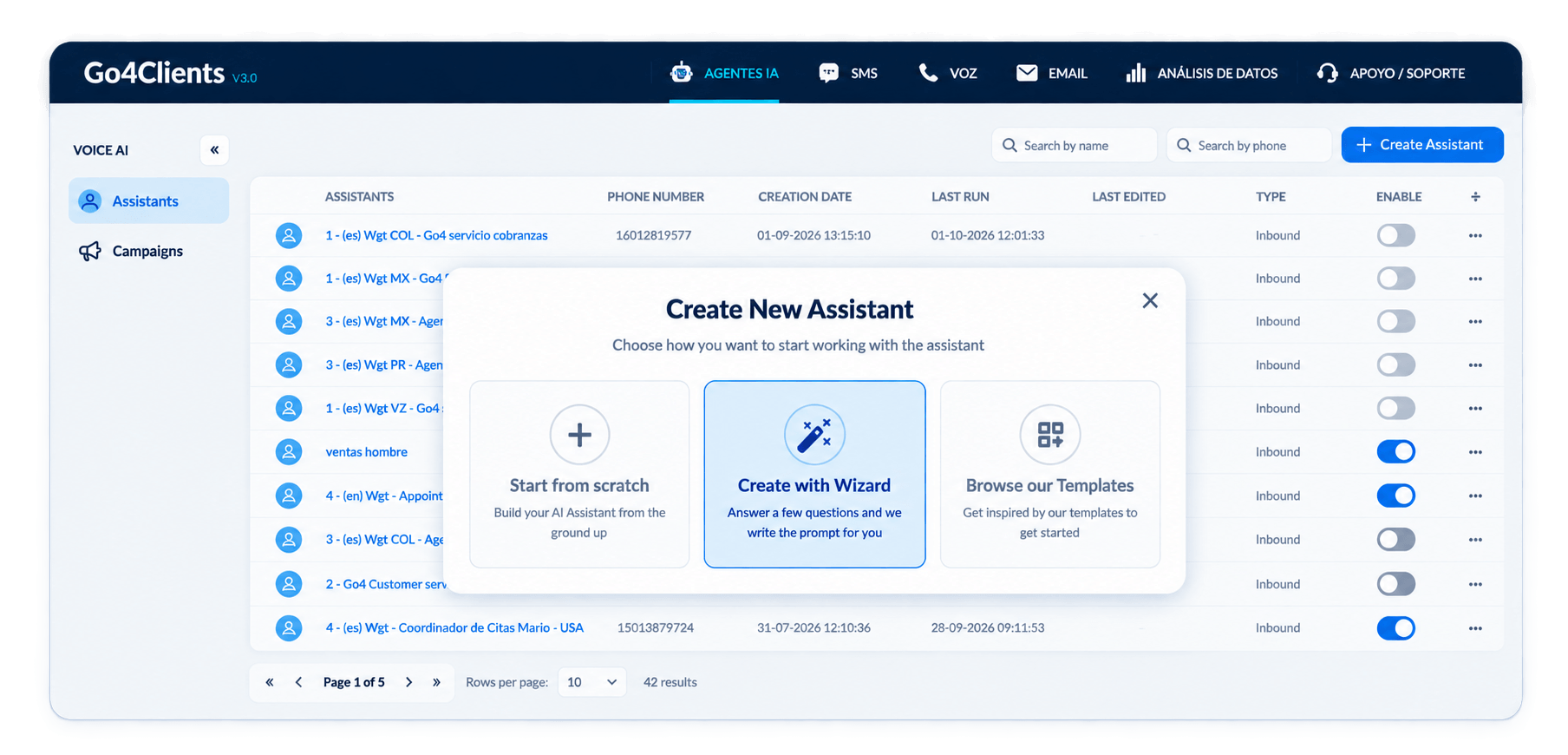Choose Start from scratch option
This screenshot has width=1568, height=755.
[x=579, y=474]
